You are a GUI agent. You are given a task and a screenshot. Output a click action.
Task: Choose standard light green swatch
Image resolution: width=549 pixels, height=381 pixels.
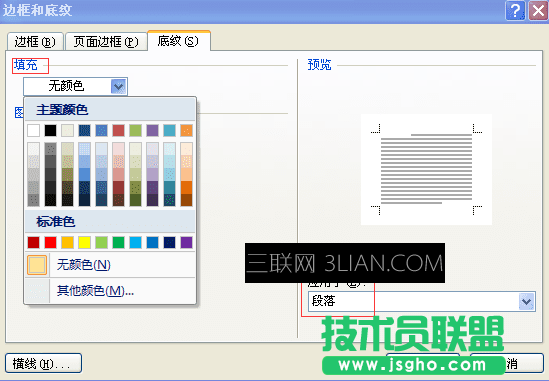tap(102, 242)
